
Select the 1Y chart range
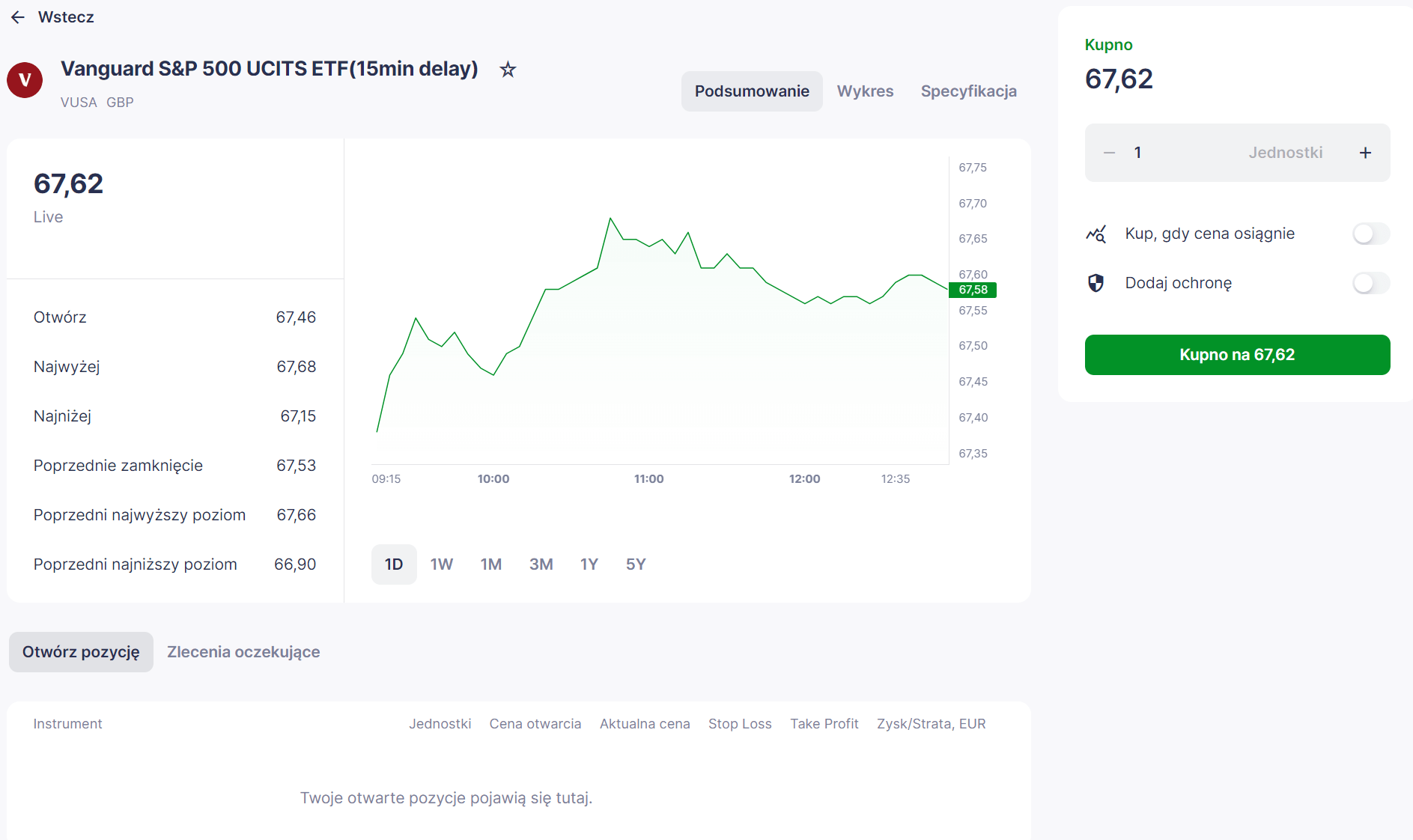pos(589,564)
